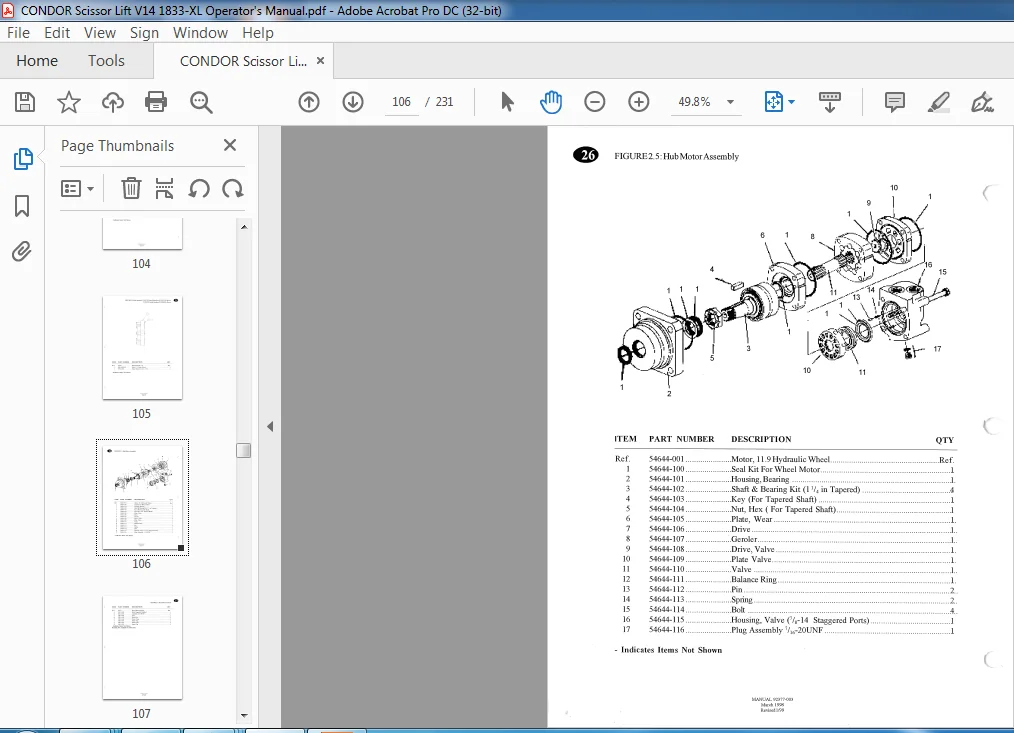The width and height of the screenshot is (1014, 733).
Task: Click part number 54644-116 in last row
Action: [666, 629]
